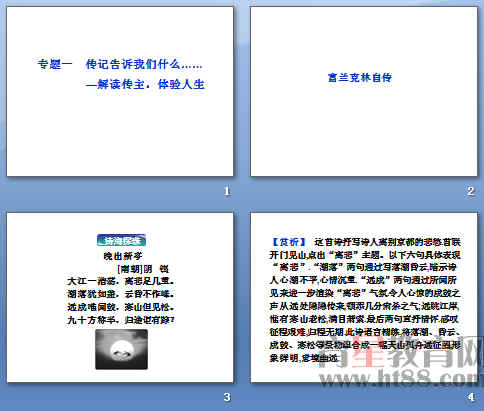Select the slide 4 thumbnail with the 赏析 paragraph

(x=364, y=297)
